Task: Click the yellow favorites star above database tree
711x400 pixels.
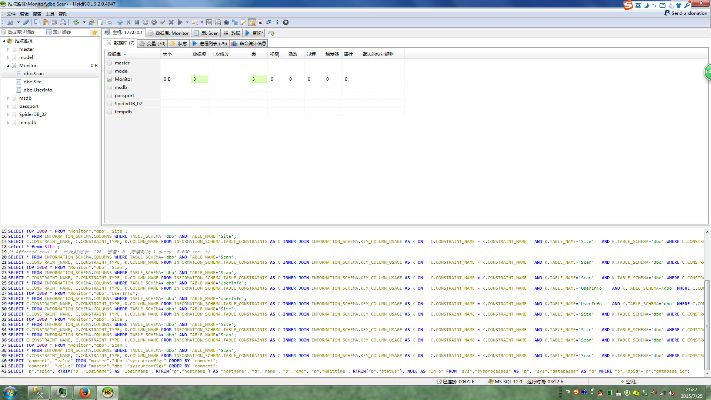Action: click(x=93, y=32)
